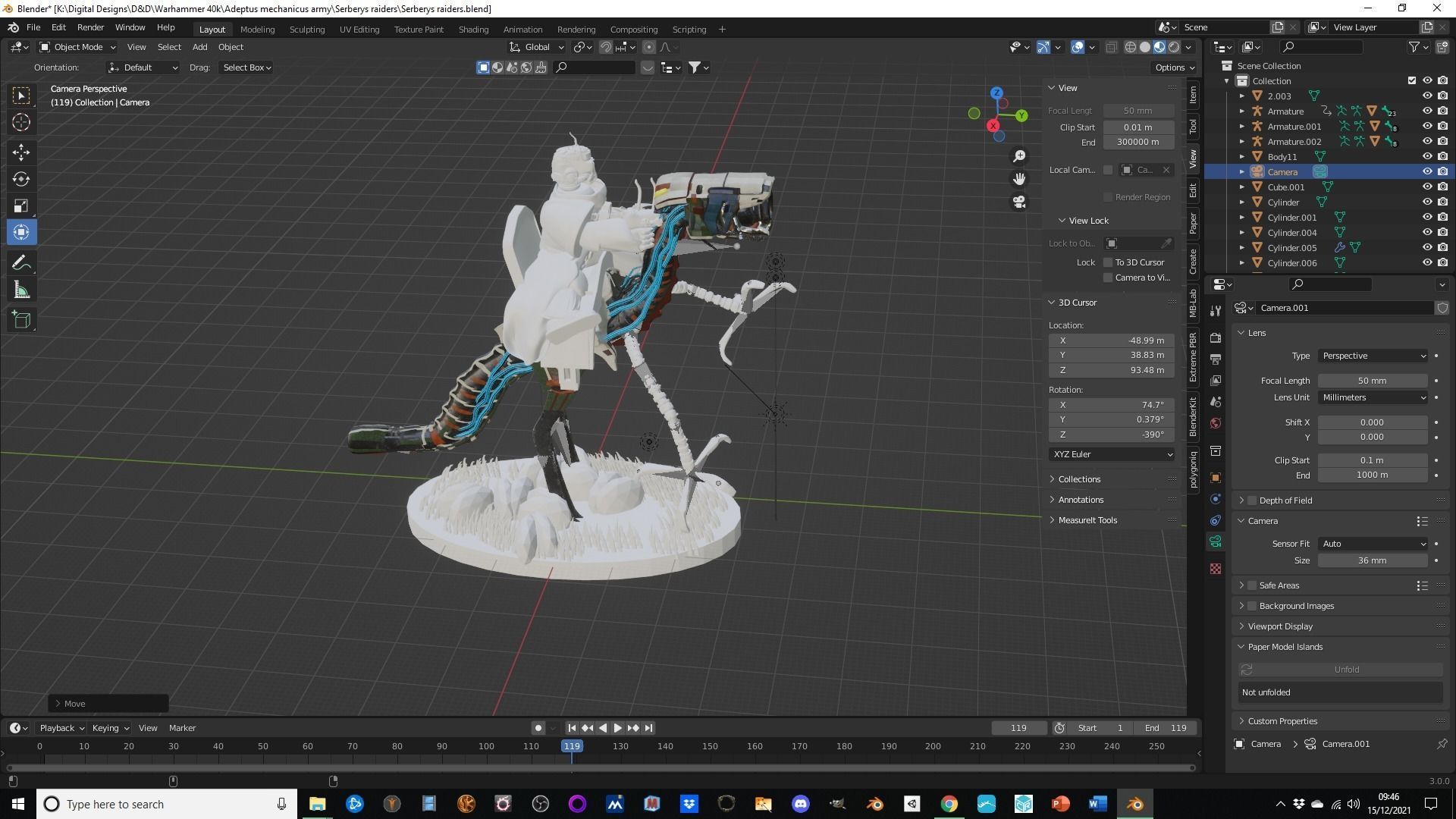Click the viewport gizmo Z axis

(x=996, y=93)
